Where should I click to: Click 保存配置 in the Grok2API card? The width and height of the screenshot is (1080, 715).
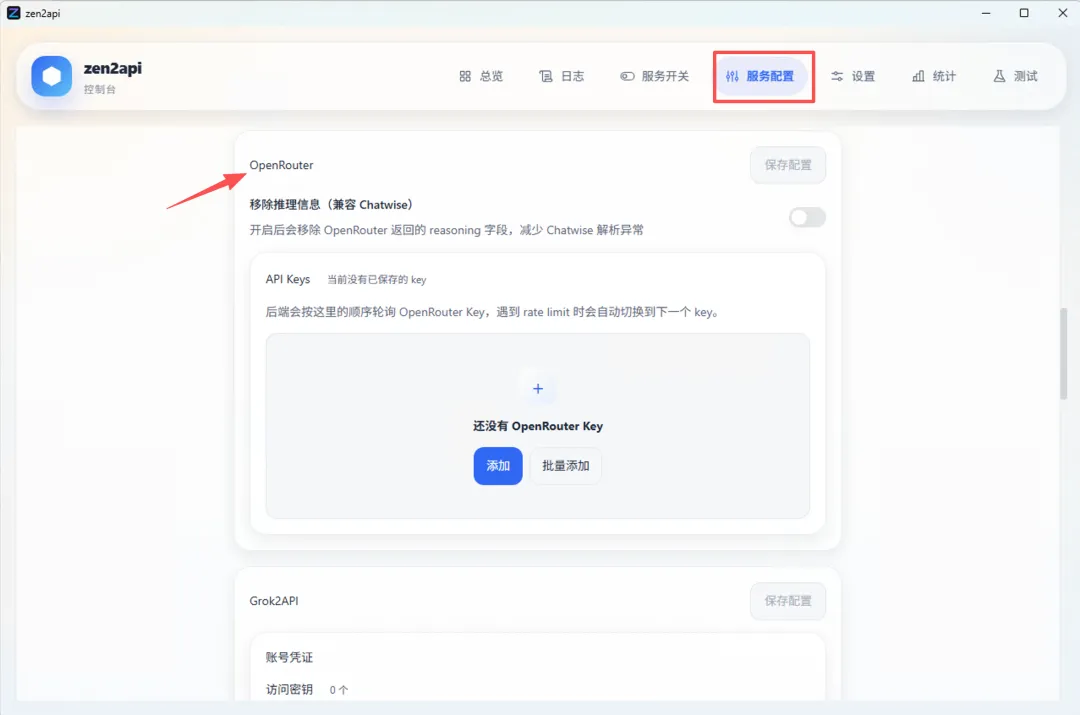[x=788, y=601]
